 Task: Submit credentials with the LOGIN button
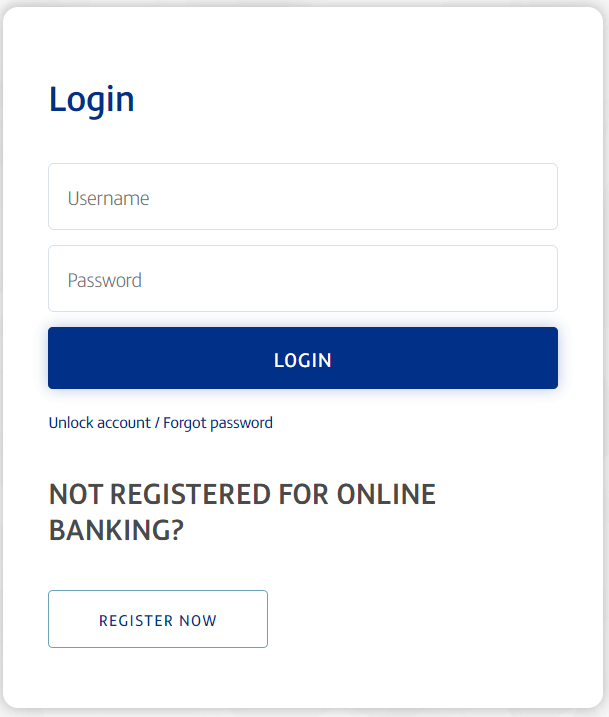[302, 359]
